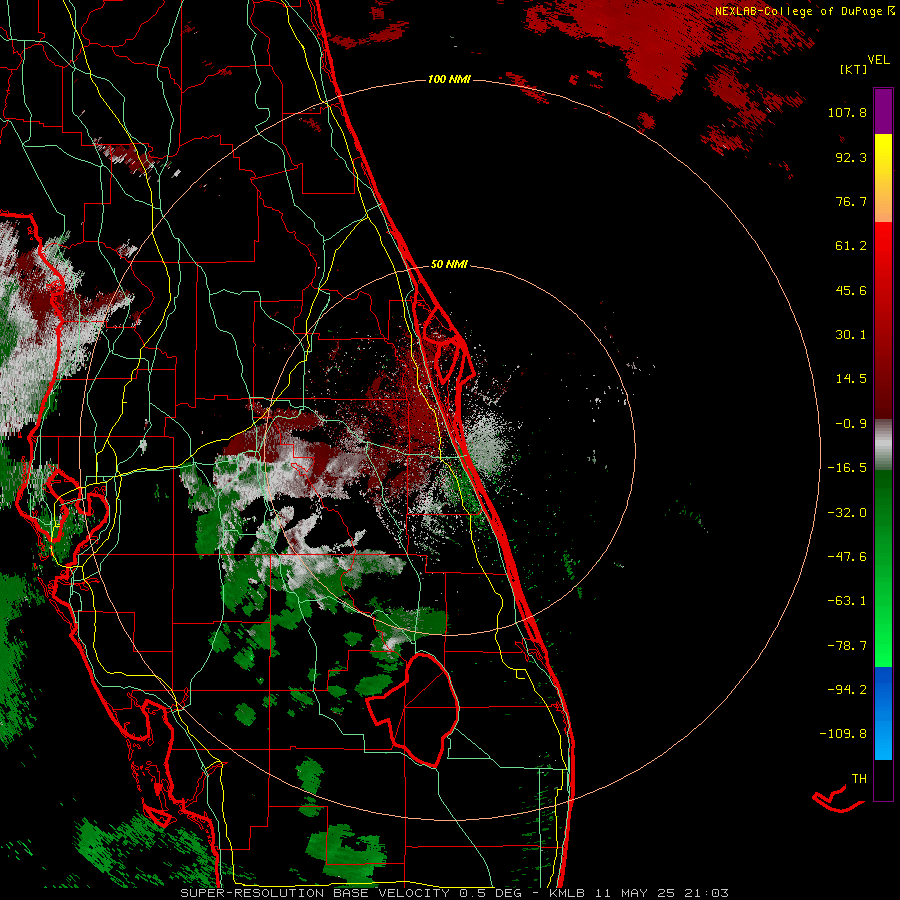Click the -32.0 legend value
Image resolution: width=900 pixels, height=900 pixels.
(847, 513)
